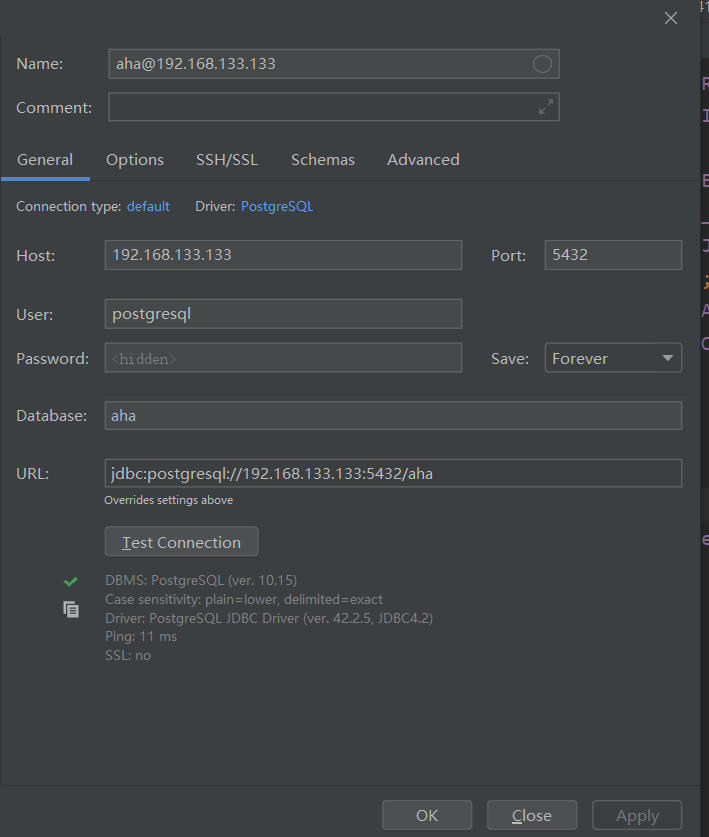The image size is (709, 837).
Task: Click the green success checkmark icon
Action: (70, 581)
